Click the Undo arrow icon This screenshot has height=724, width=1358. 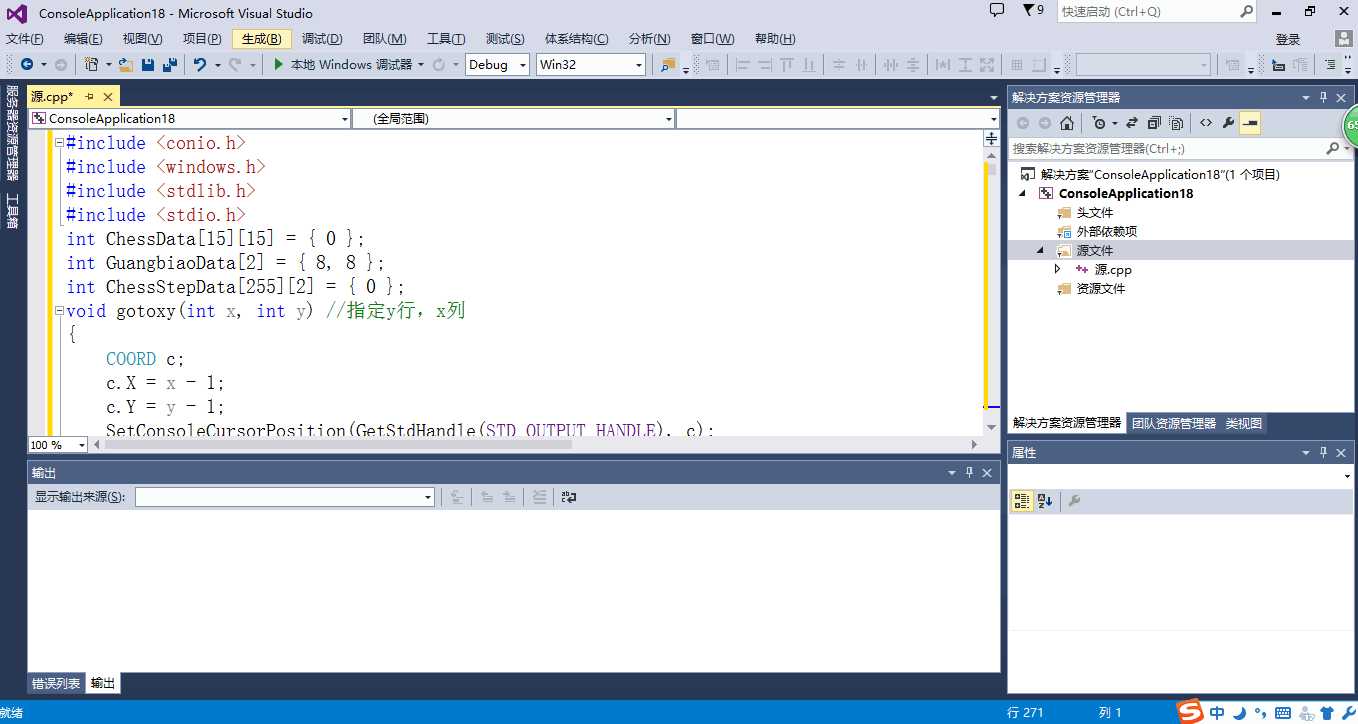click(200, 65)
